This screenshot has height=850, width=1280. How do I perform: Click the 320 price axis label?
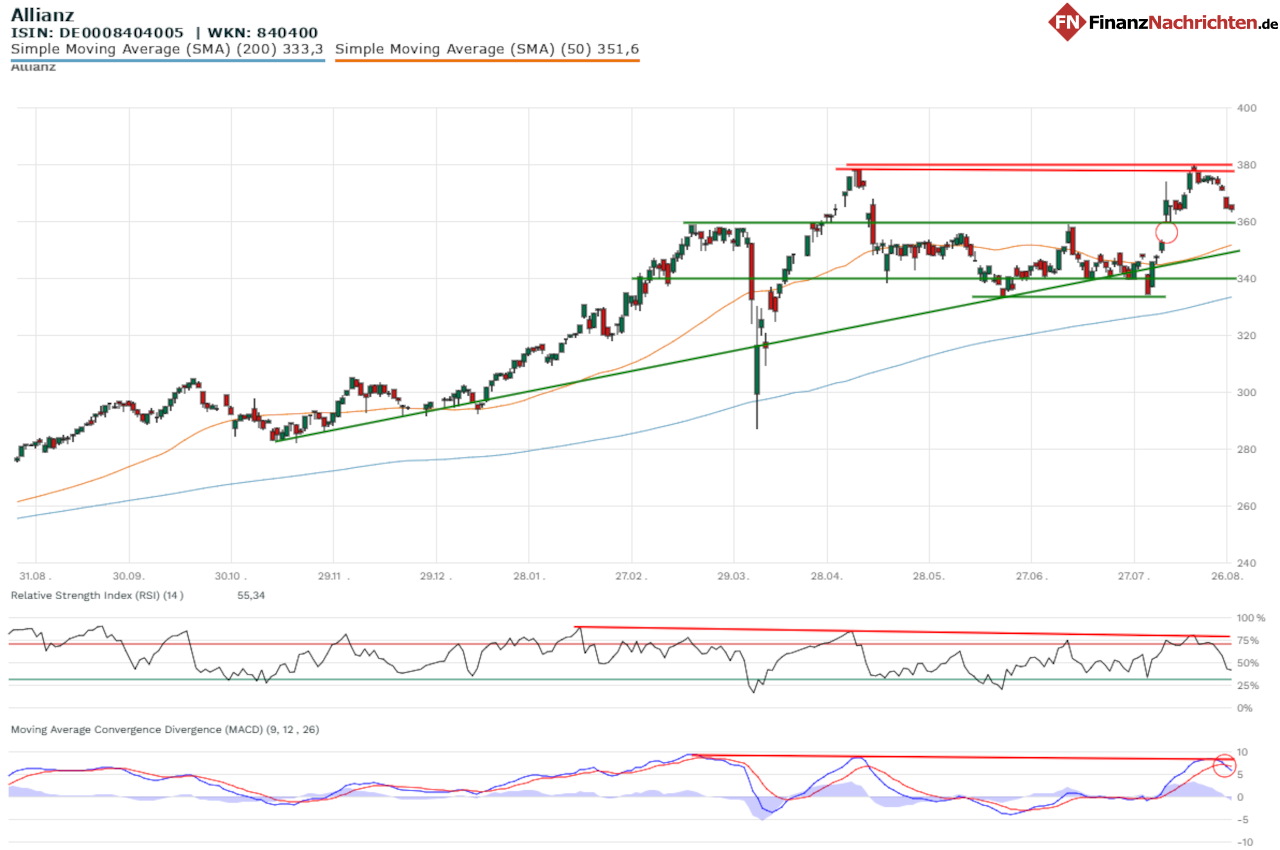1247,336
